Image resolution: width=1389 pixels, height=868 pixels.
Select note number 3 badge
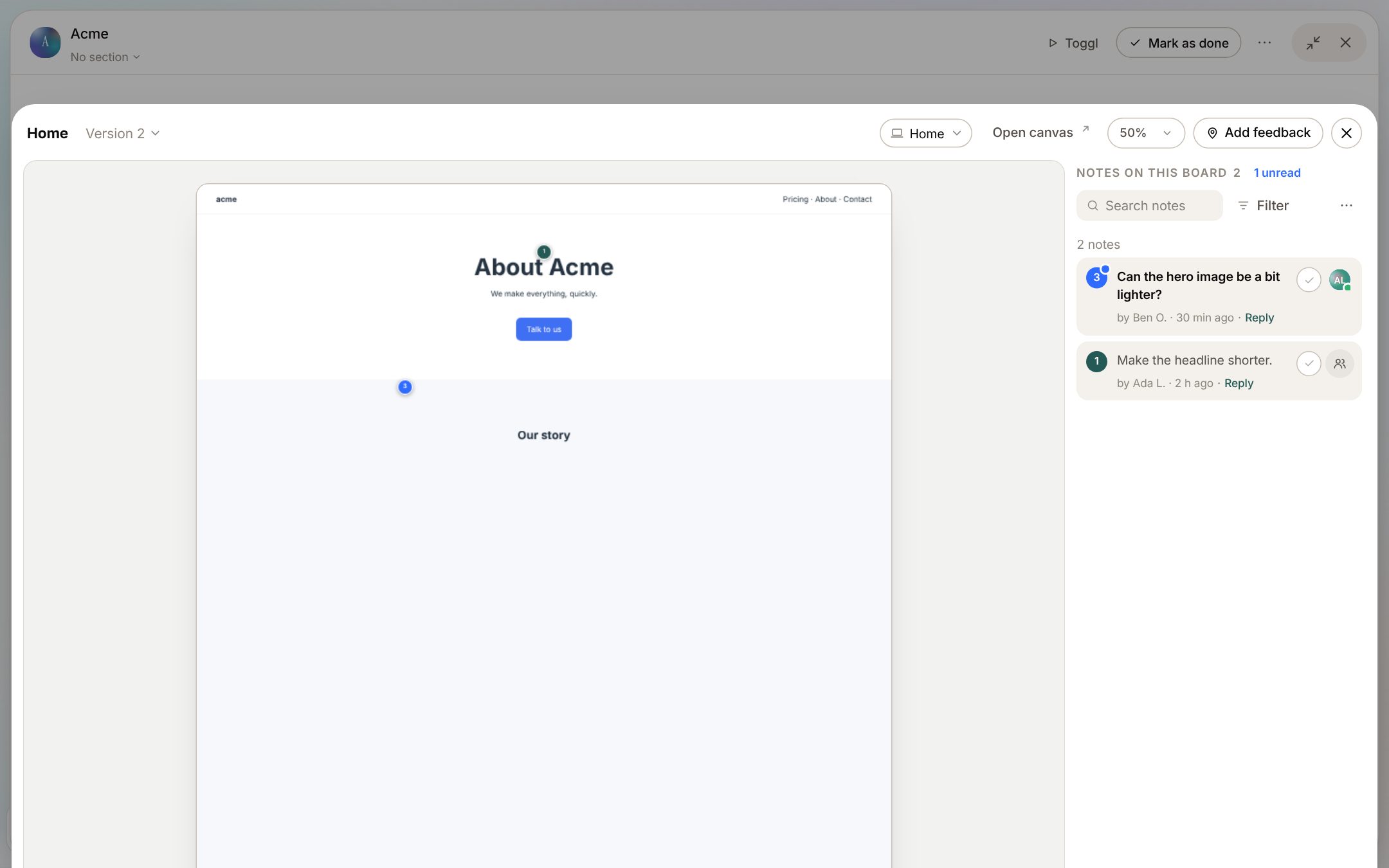1096,278
